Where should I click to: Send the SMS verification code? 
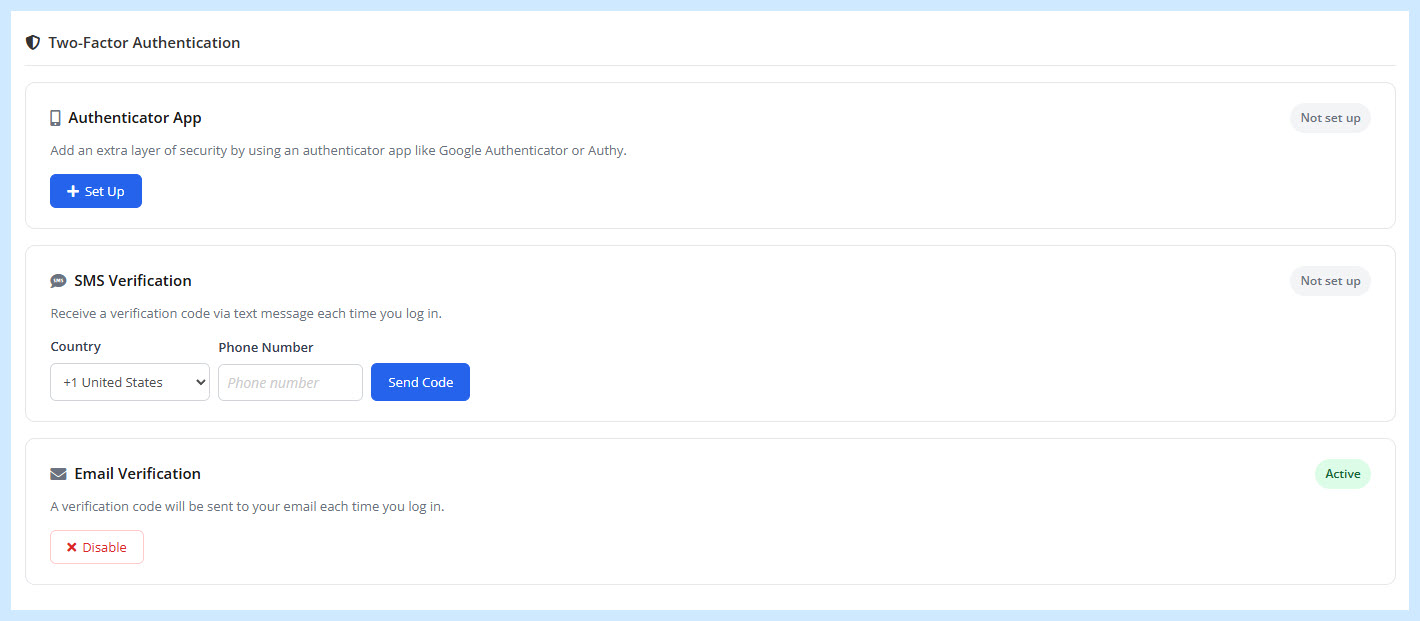[x=420, y=382]
